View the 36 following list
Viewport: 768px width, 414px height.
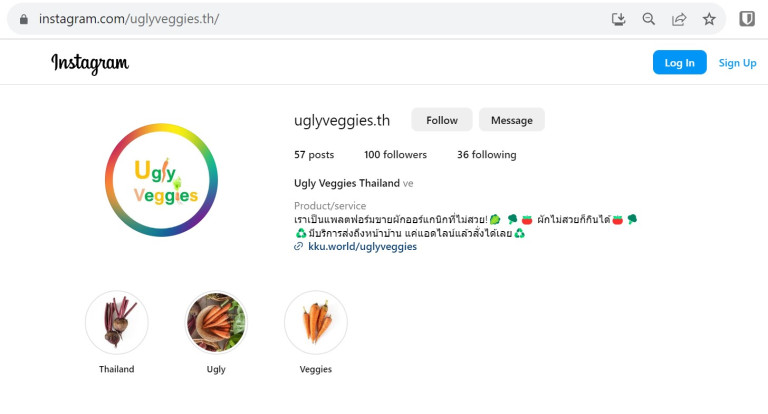point(486,155)
